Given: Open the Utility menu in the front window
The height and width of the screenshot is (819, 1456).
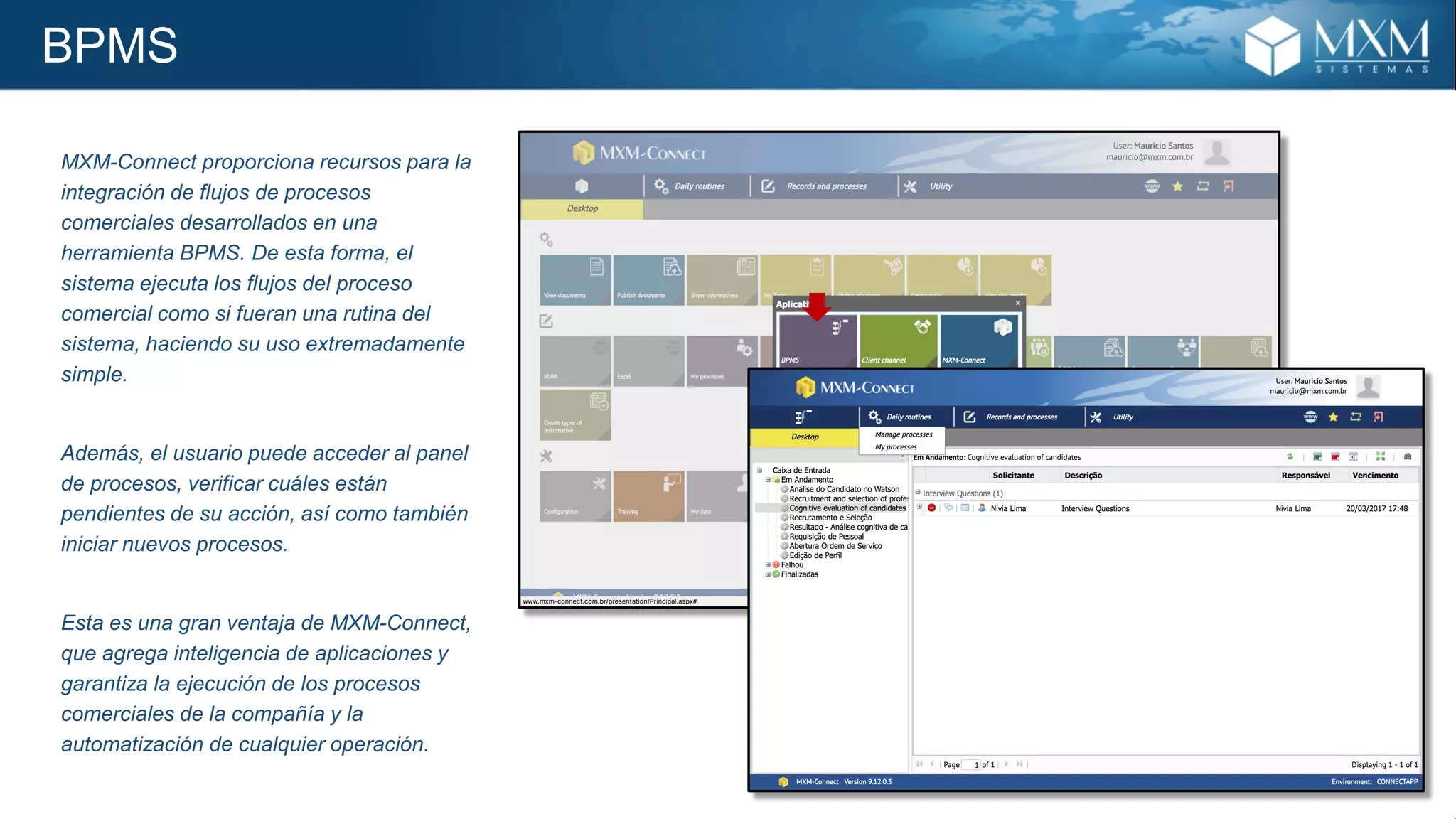Looking at the screenshot, I should (x=1112, y=417).
